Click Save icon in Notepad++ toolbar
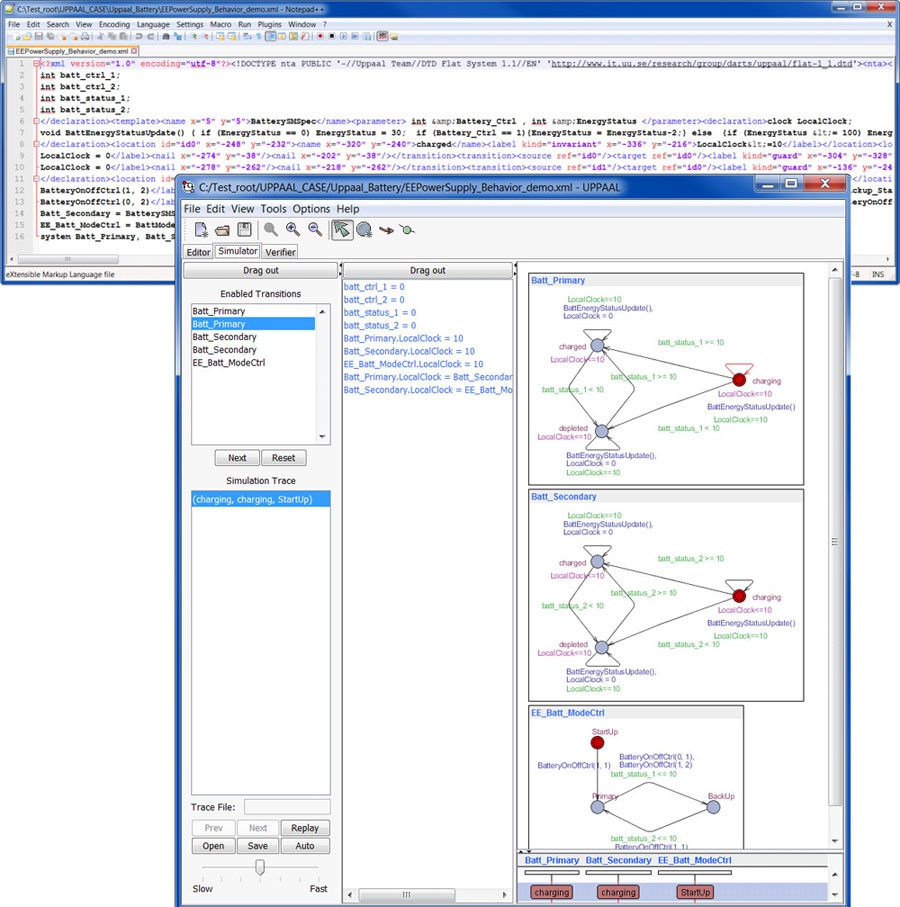Viewport: 900px width, 907px height. (x=39, y=36)
